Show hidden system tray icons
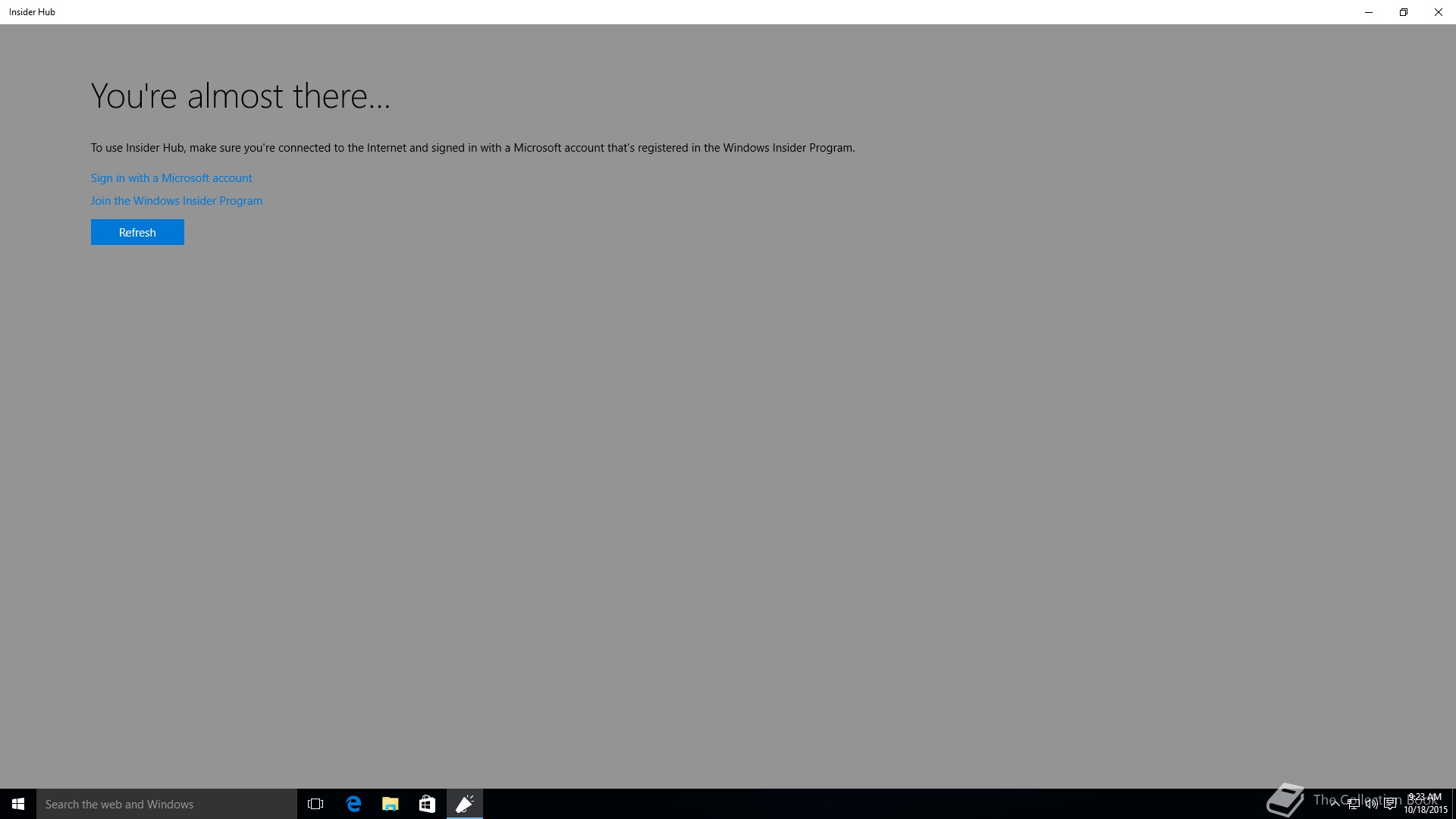Image resolution: width=1456 pixels, height=819 pixels. point(1335,804)
